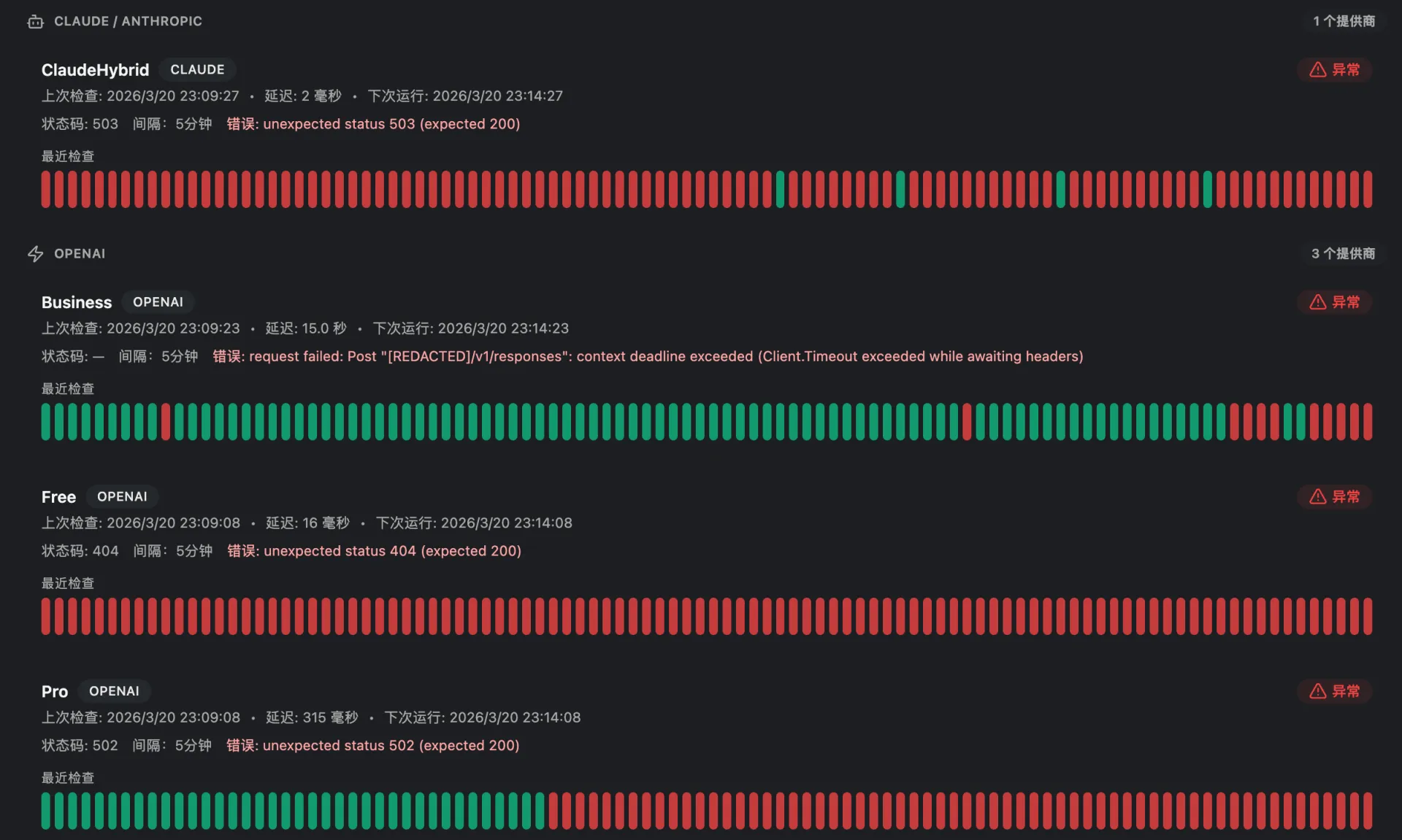Click the '1 个提供商' provider count badge
This screenshot has width=1402, height=840.
[x=1344, y=22]
